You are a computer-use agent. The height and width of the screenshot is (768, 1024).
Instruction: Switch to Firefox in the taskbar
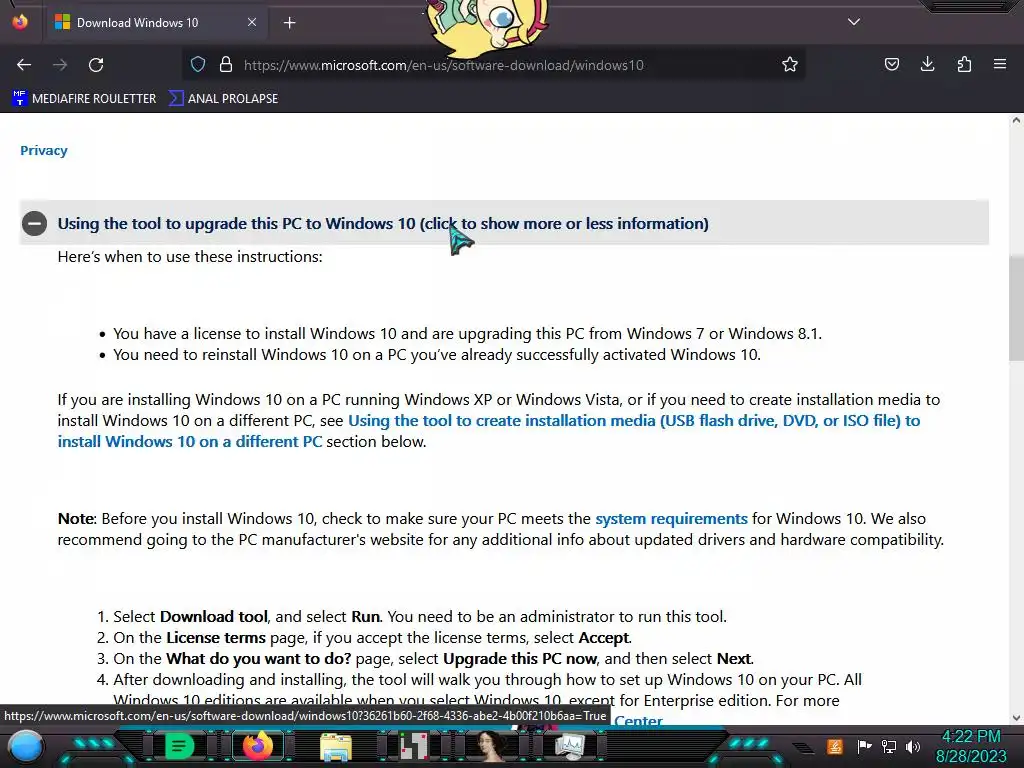[257, 746]
